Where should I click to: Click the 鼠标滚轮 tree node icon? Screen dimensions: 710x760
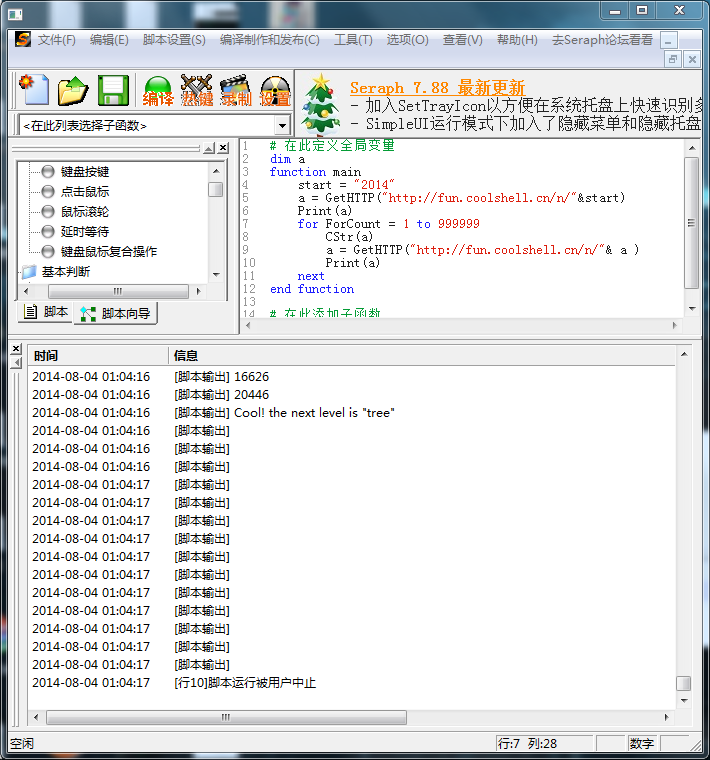coord(47,212)
